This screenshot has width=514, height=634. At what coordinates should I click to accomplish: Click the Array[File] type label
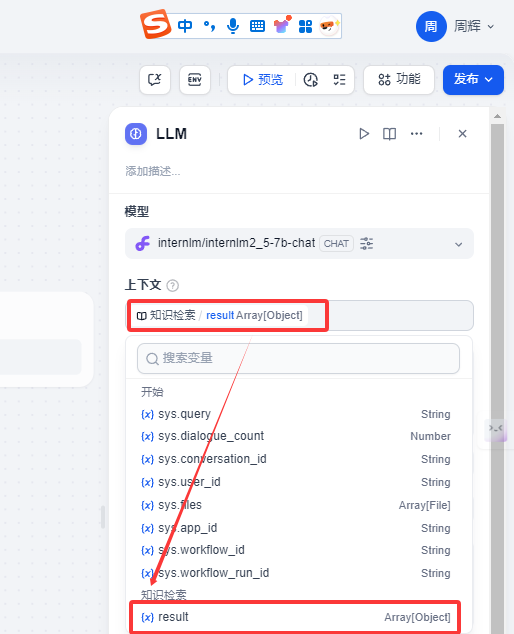(x=425, y=505)
